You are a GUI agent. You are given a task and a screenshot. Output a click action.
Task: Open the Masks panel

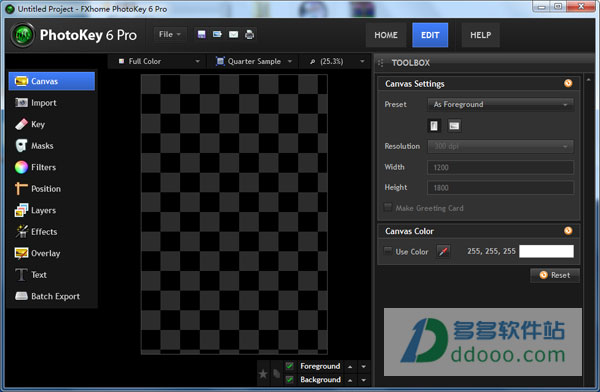(52, 145)
